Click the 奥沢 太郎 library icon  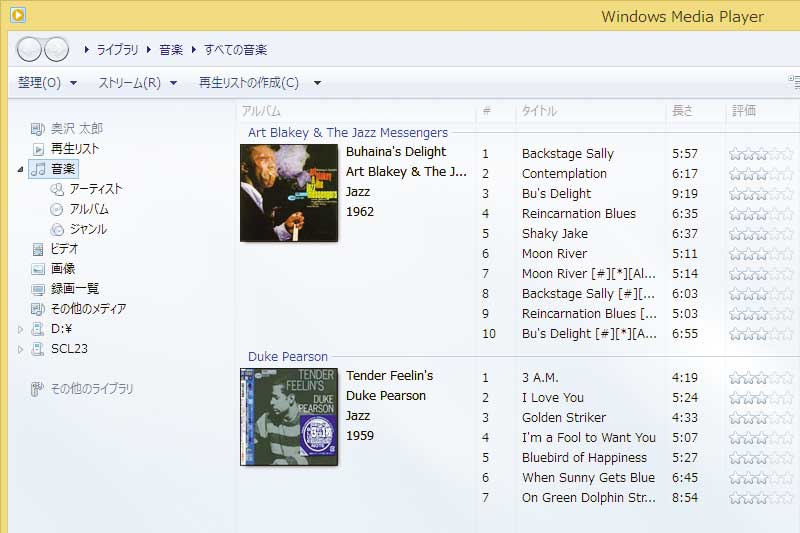(38, 129)
